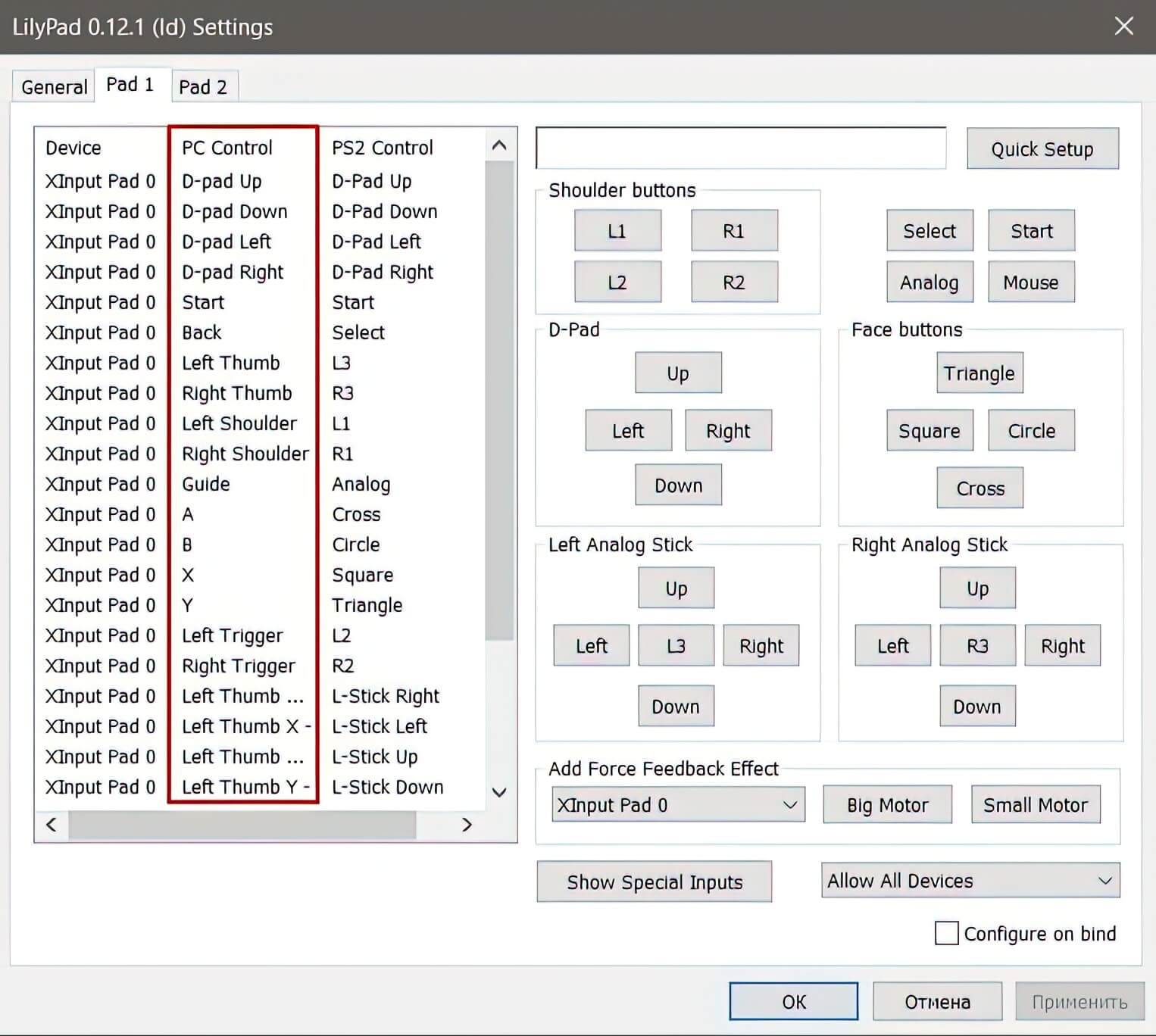Image resolution: width=1156 pixels, height=1036 pixels.
Task: Switch to the General tab
Action: 54,87
